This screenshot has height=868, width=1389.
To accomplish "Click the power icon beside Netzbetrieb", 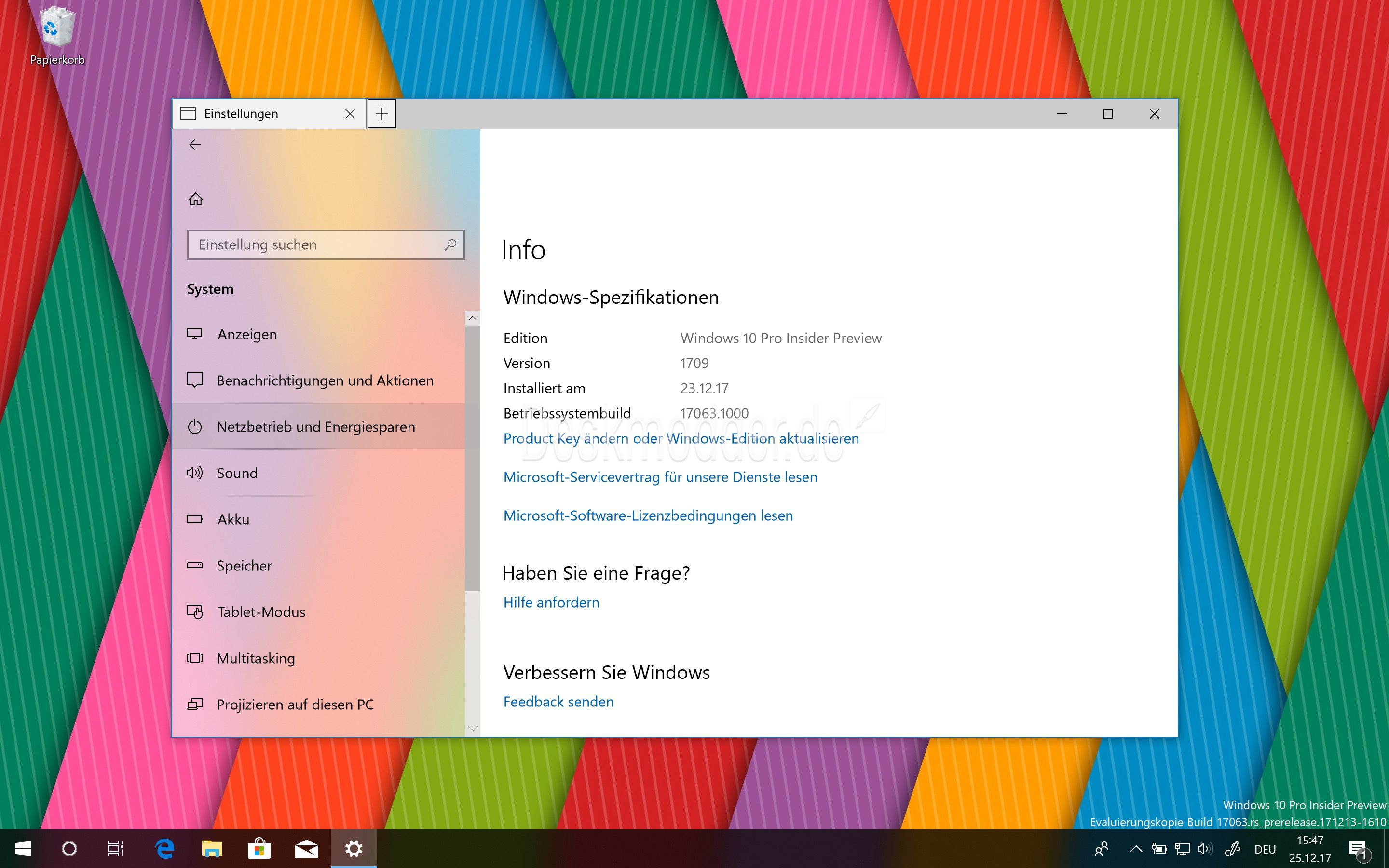I will click(x=194, y=427).
